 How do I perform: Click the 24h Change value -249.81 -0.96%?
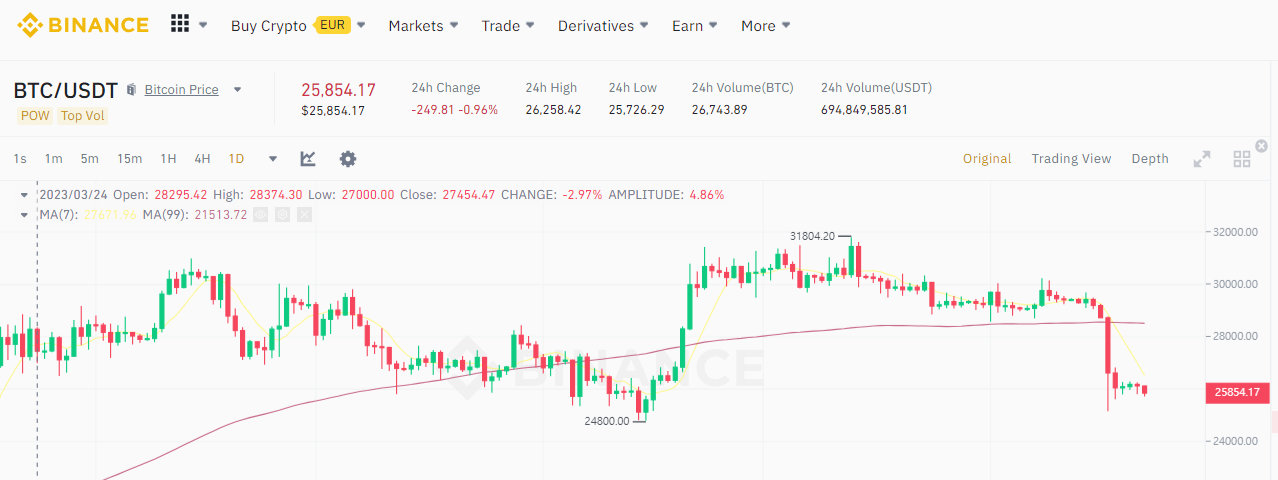pos(454,109)
